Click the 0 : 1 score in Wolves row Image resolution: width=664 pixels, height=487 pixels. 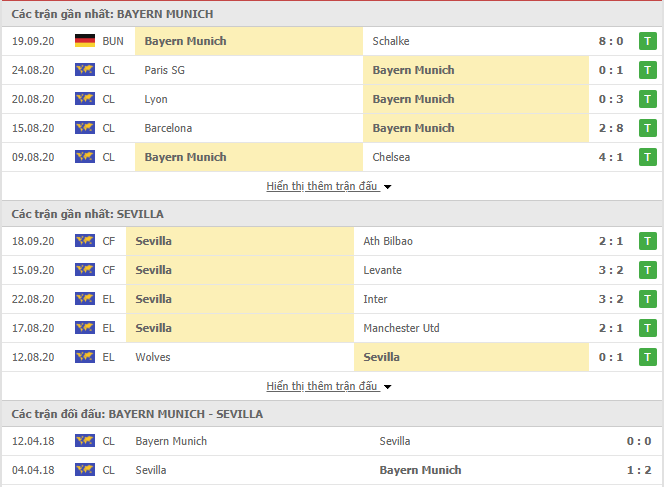611,357
